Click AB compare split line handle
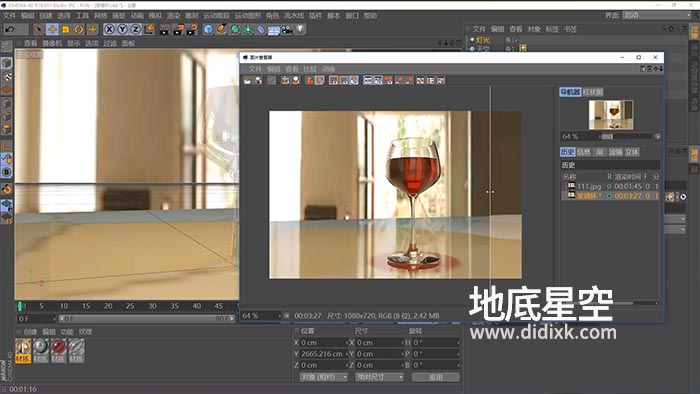Screen dimensions: 700x394 click(x=490, y=192)
